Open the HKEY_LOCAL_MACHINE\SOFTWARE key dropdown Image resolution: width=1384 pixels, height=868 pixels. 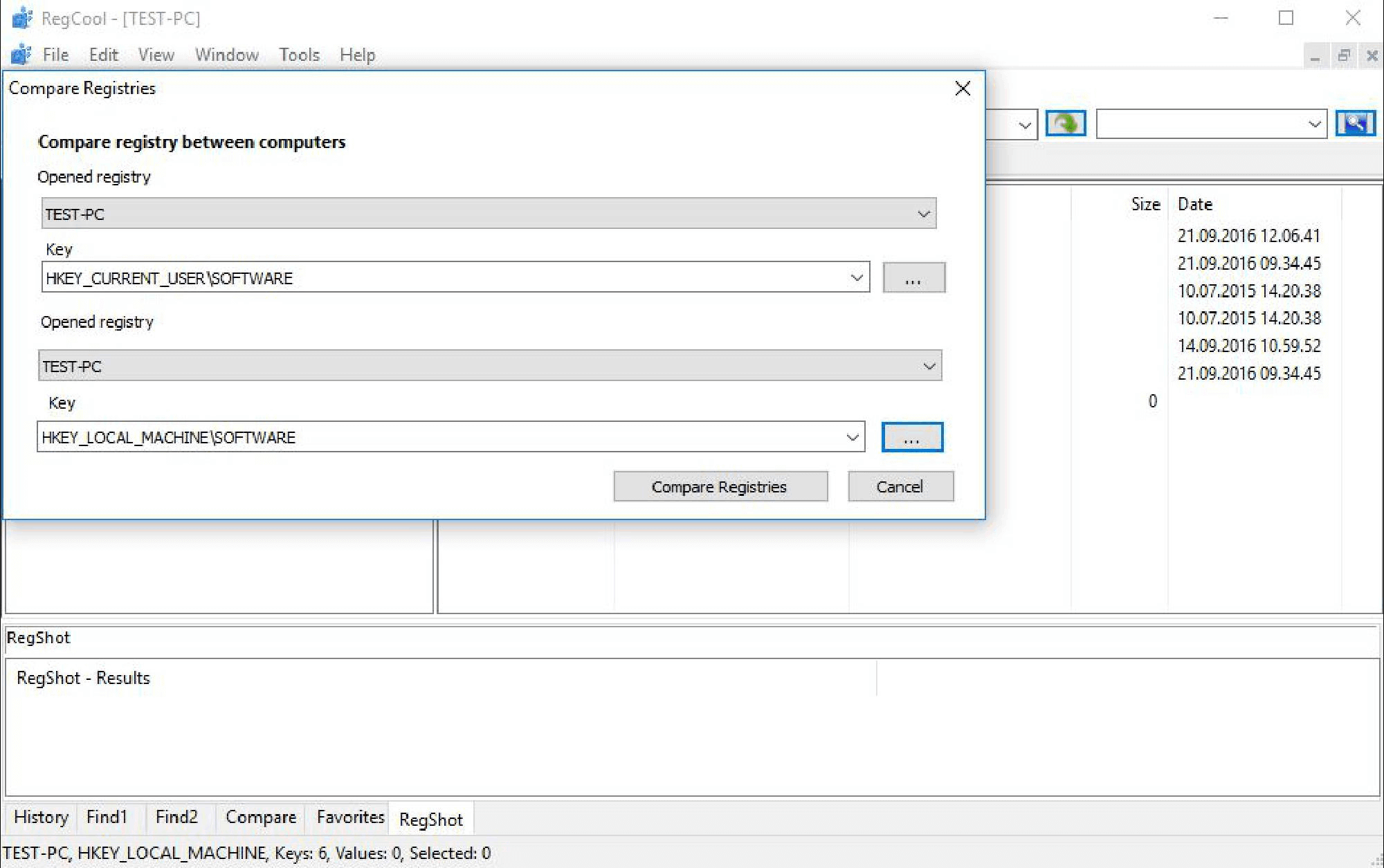coord(852,436)
